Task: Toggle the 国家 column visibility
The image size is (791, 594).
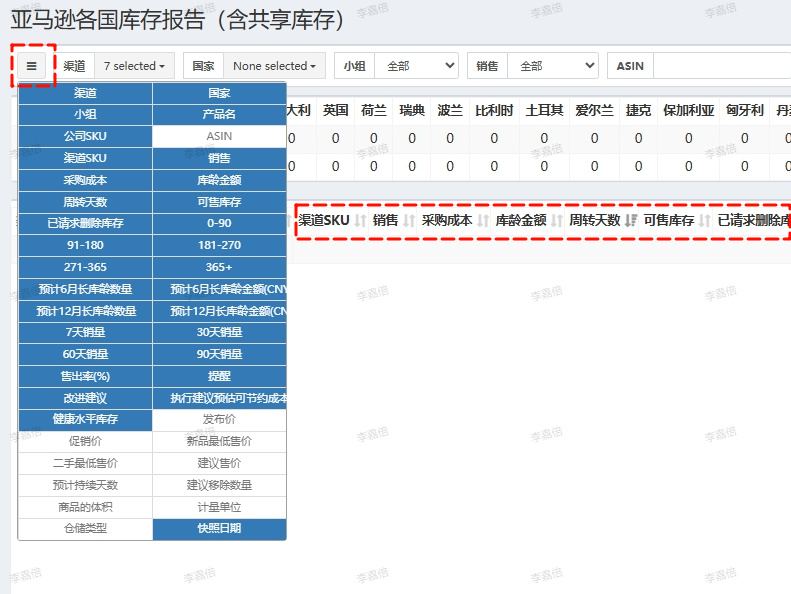Action: (219, 93)
